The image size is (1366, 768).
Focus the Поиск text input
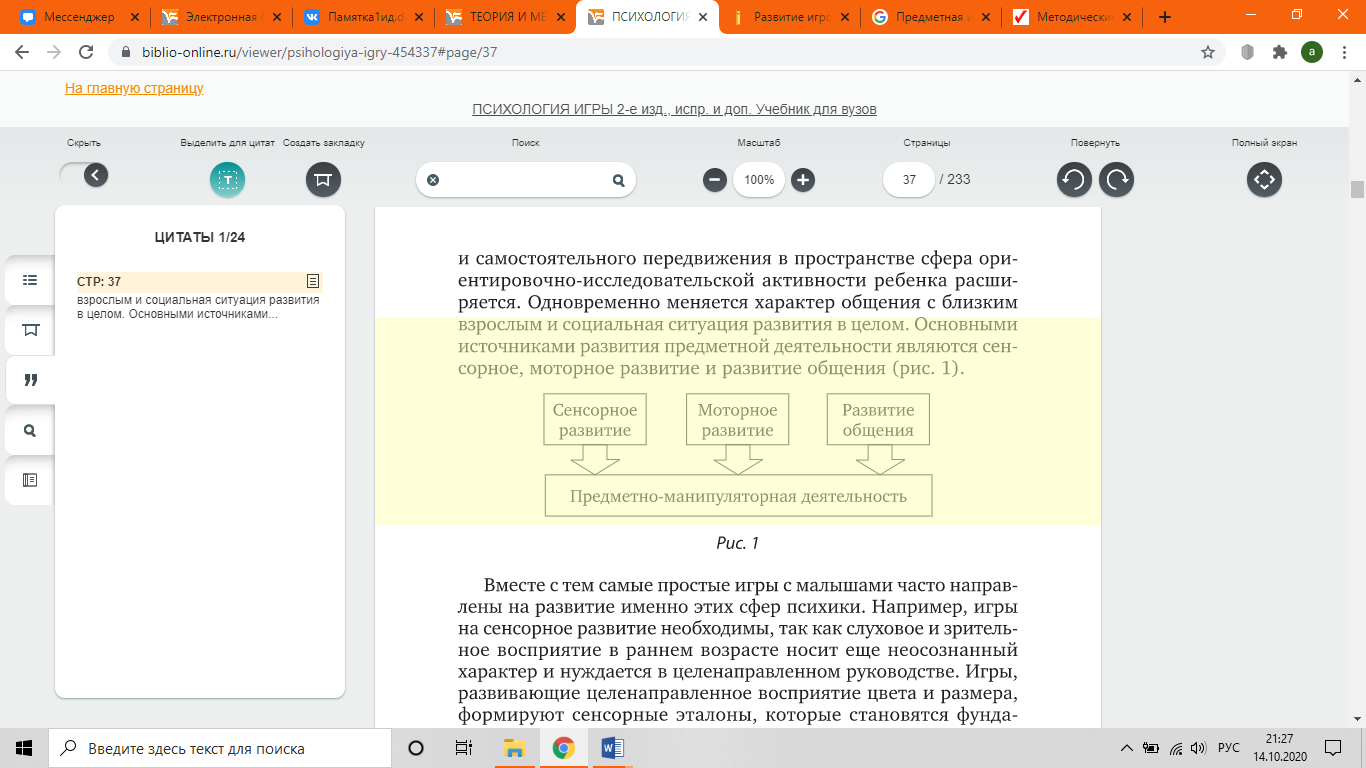pyautogui.click(x=525, y=180)
